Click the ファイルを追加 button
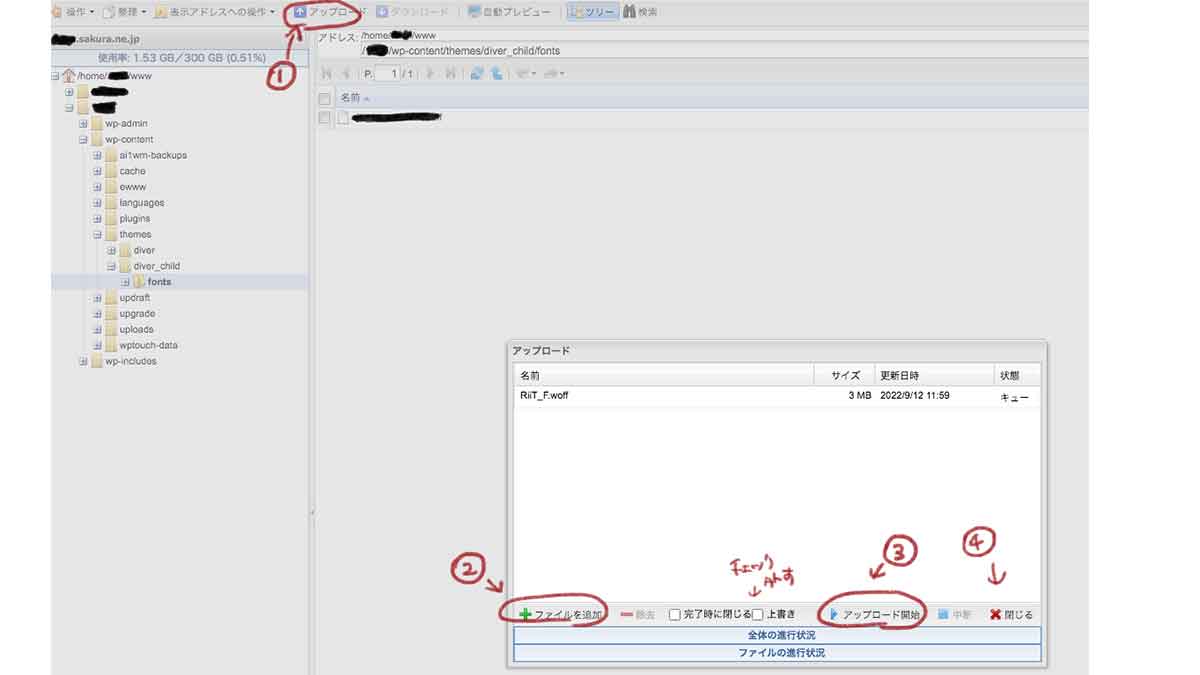The width and height of the screenshot is (1200, 675). point(560,614)
